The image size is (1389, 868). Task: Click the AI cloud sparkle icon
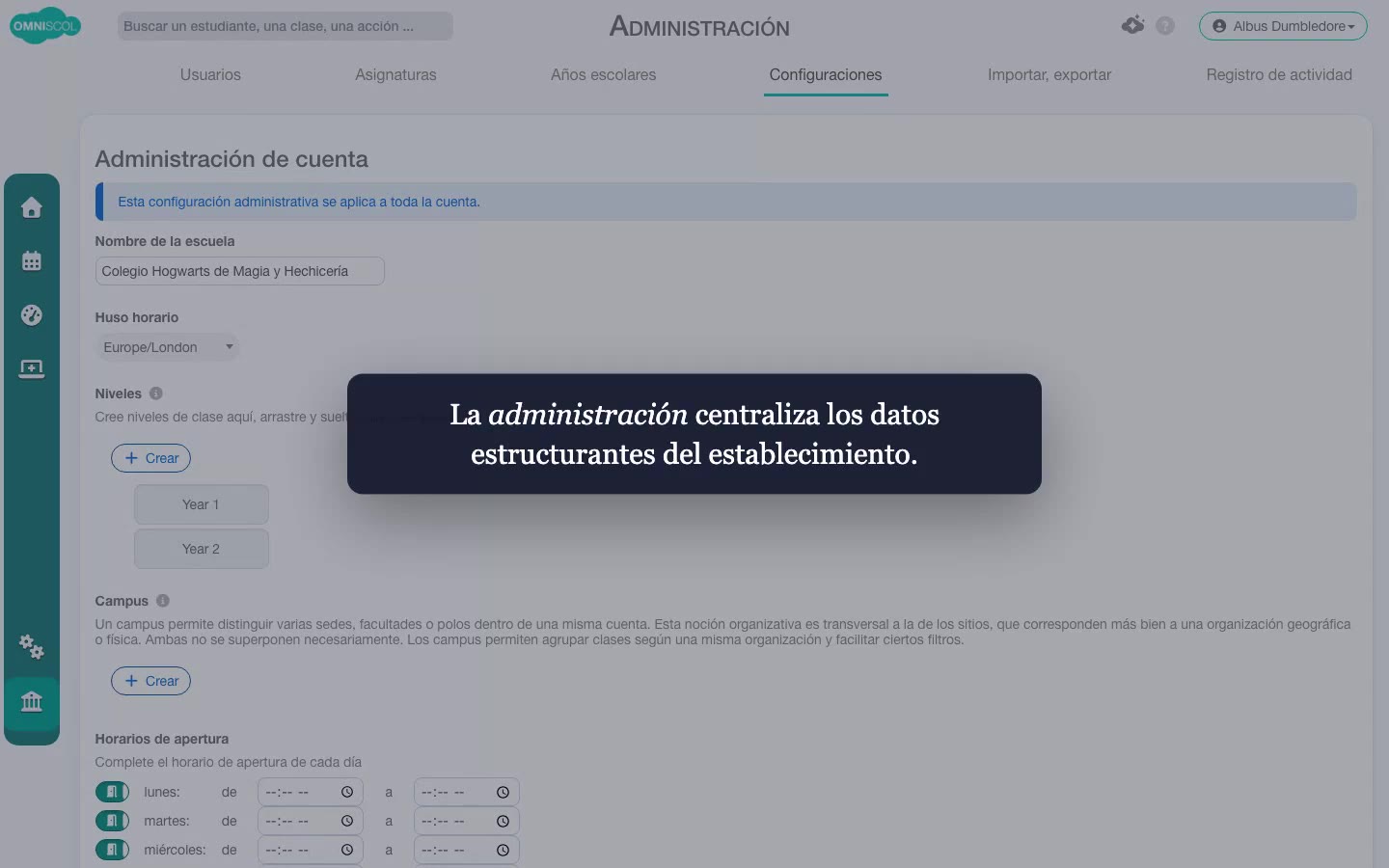tap(1133, 25)
